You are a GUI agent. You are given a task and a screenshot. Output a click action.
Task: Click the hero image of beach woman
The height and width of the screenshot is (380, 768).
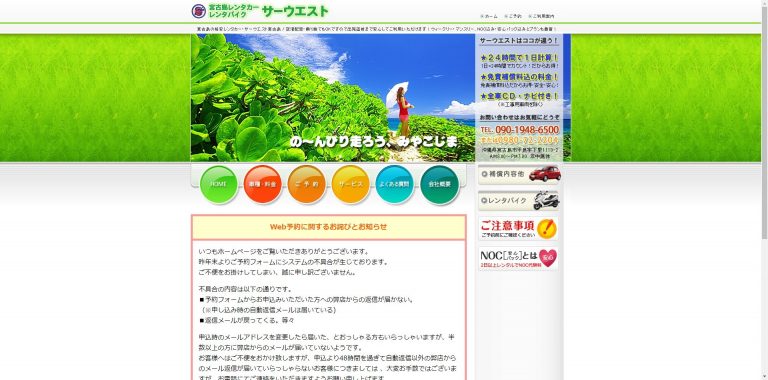coord(333,97)
